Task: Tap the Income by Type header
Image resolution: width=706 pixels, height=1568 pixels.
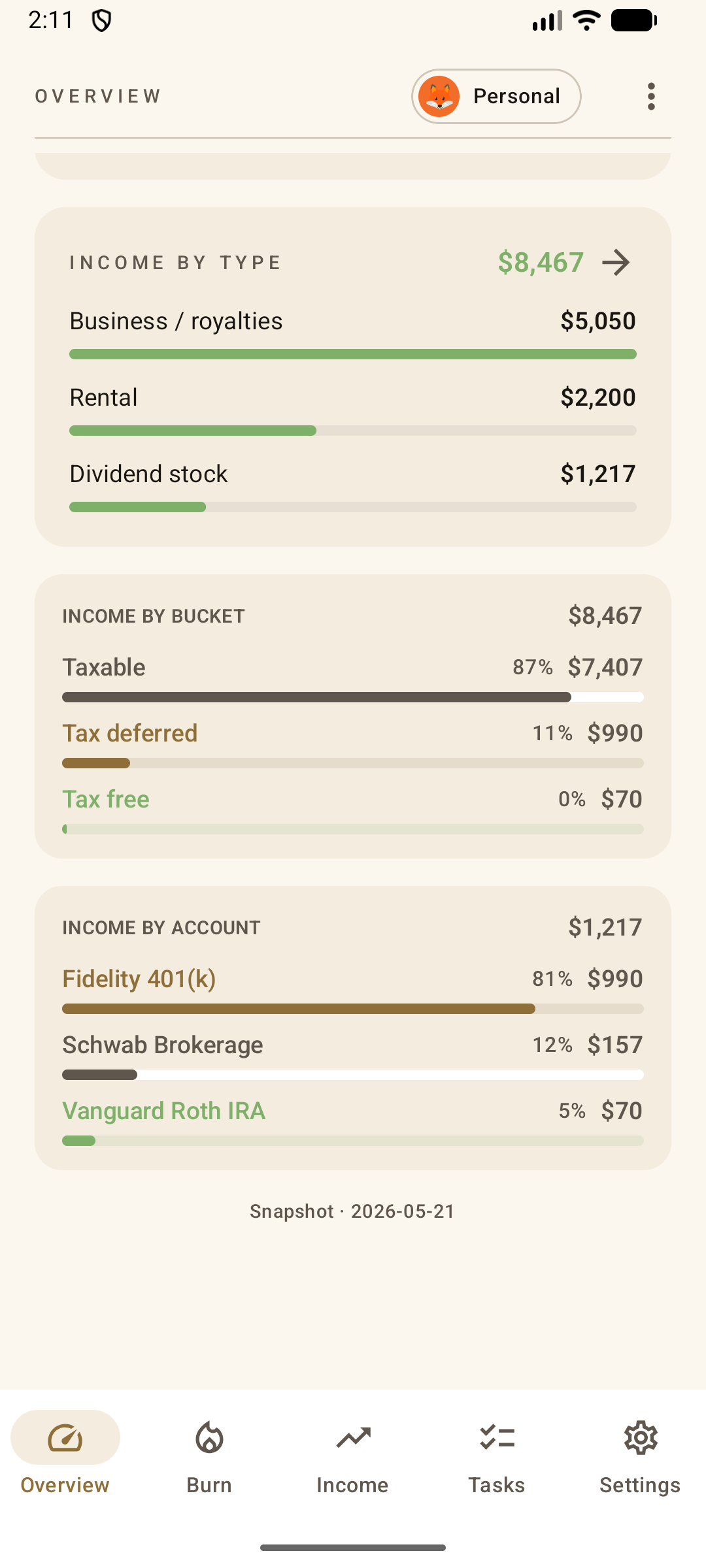Action: coord(175,263)
